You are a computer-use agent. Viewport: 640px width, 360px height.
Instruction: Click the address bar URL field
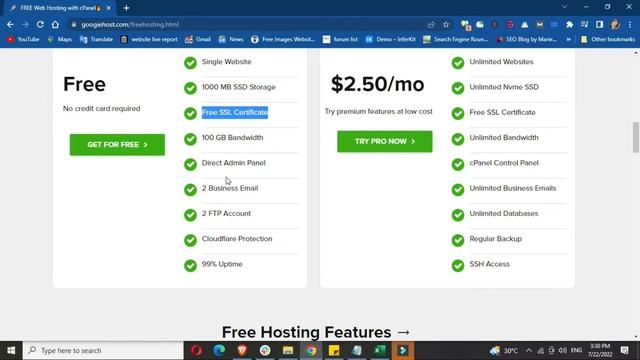pyautogui.click(x=249, y=24)
